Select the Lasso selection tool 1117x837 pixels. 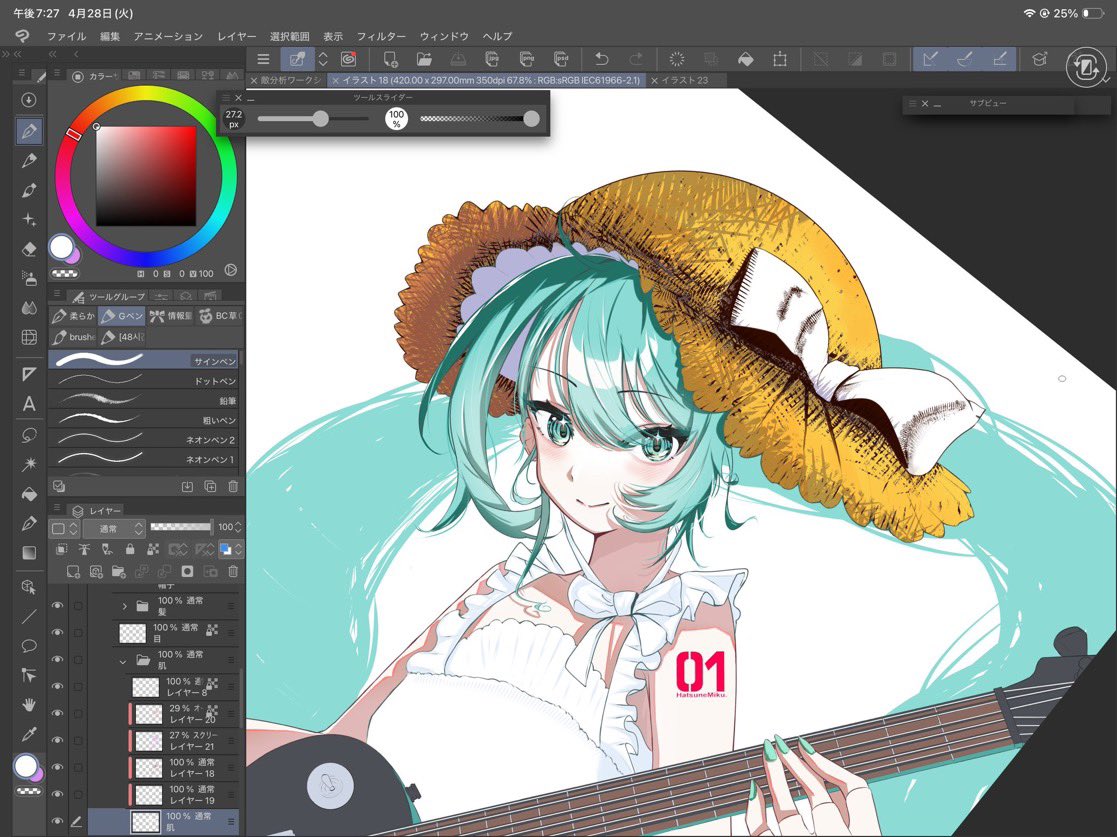29,435
